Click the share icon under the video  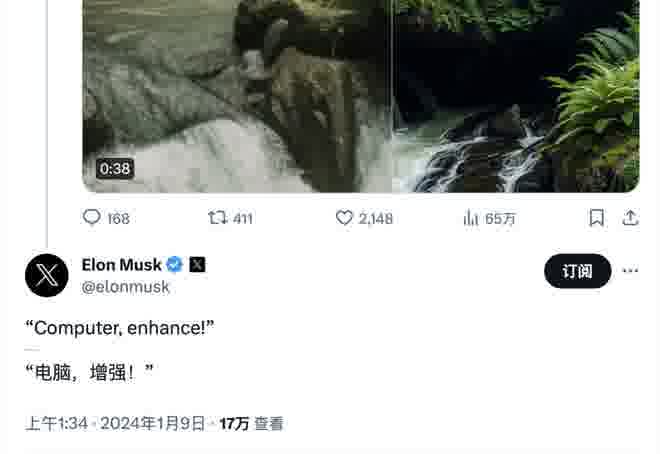click(x=630, y=218)
